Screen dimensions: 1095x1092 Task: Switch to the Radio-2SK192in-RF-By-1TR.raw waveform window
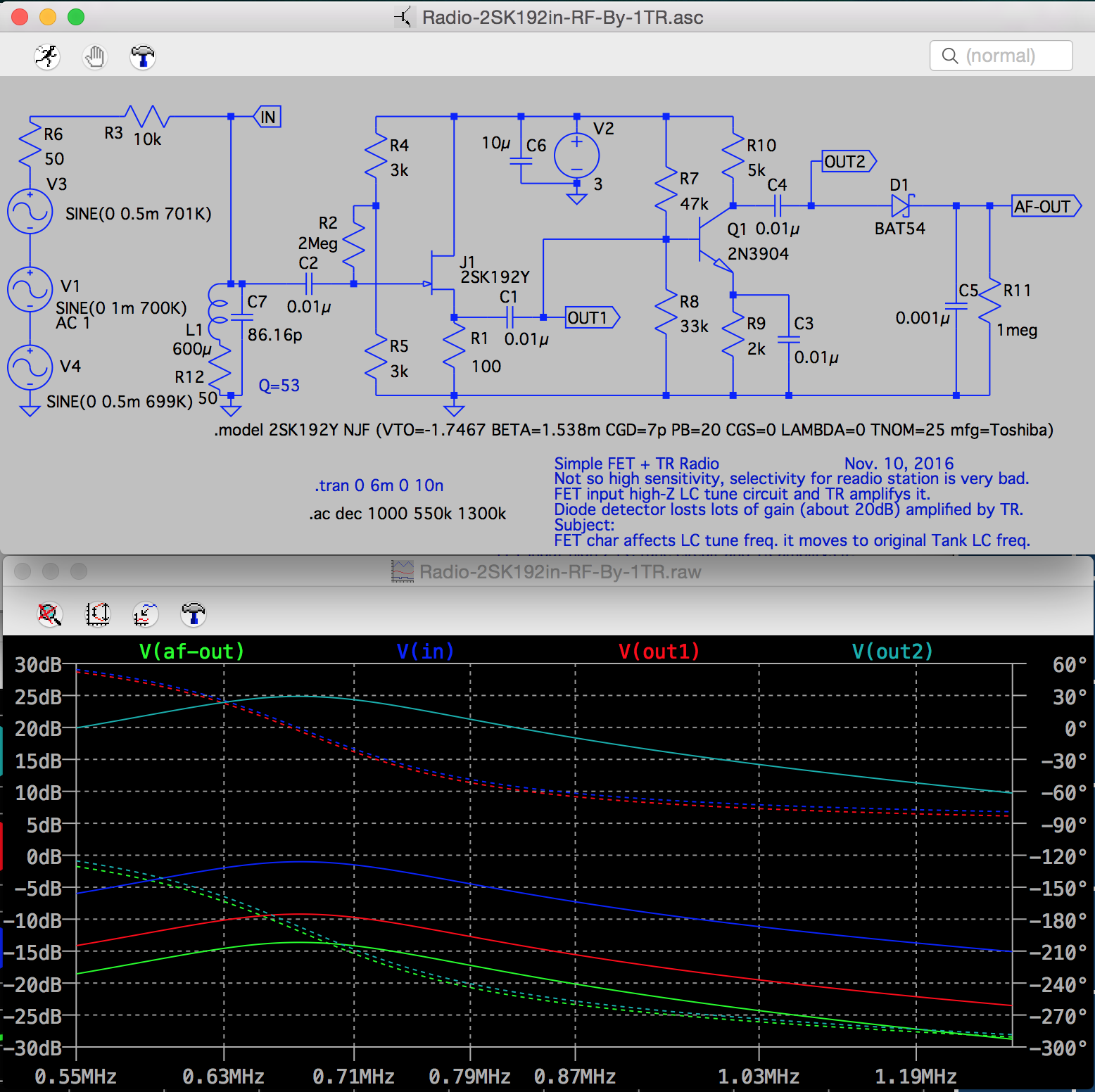click(559, 571)
